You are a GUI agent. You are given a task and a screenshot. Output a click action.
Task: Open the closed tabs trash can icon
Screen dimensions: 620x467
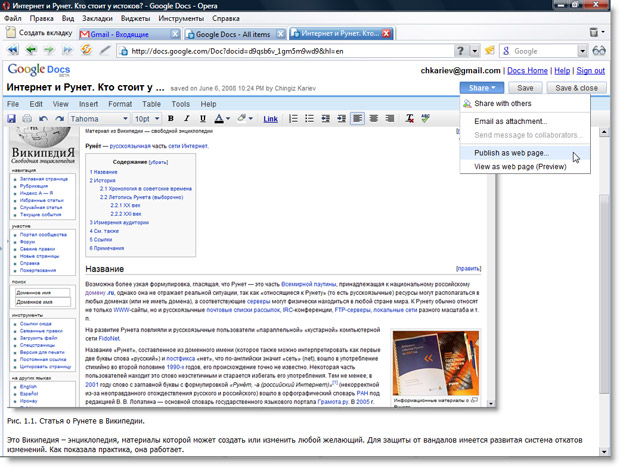coord(597,32)
